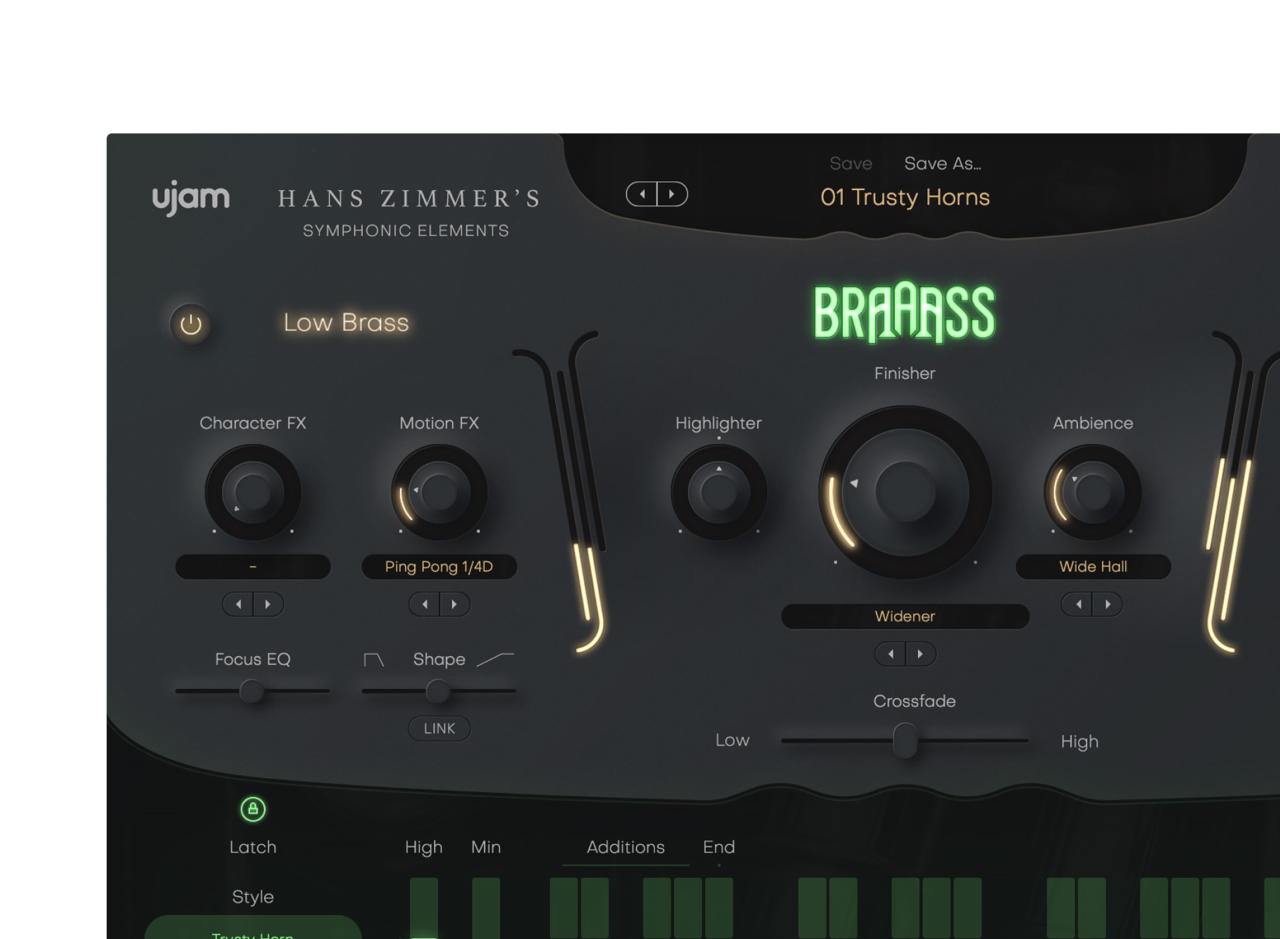The height and width of the screenshot is (939, 1280).
Task: Click the Motion FX knob
Action: point(439,492)
